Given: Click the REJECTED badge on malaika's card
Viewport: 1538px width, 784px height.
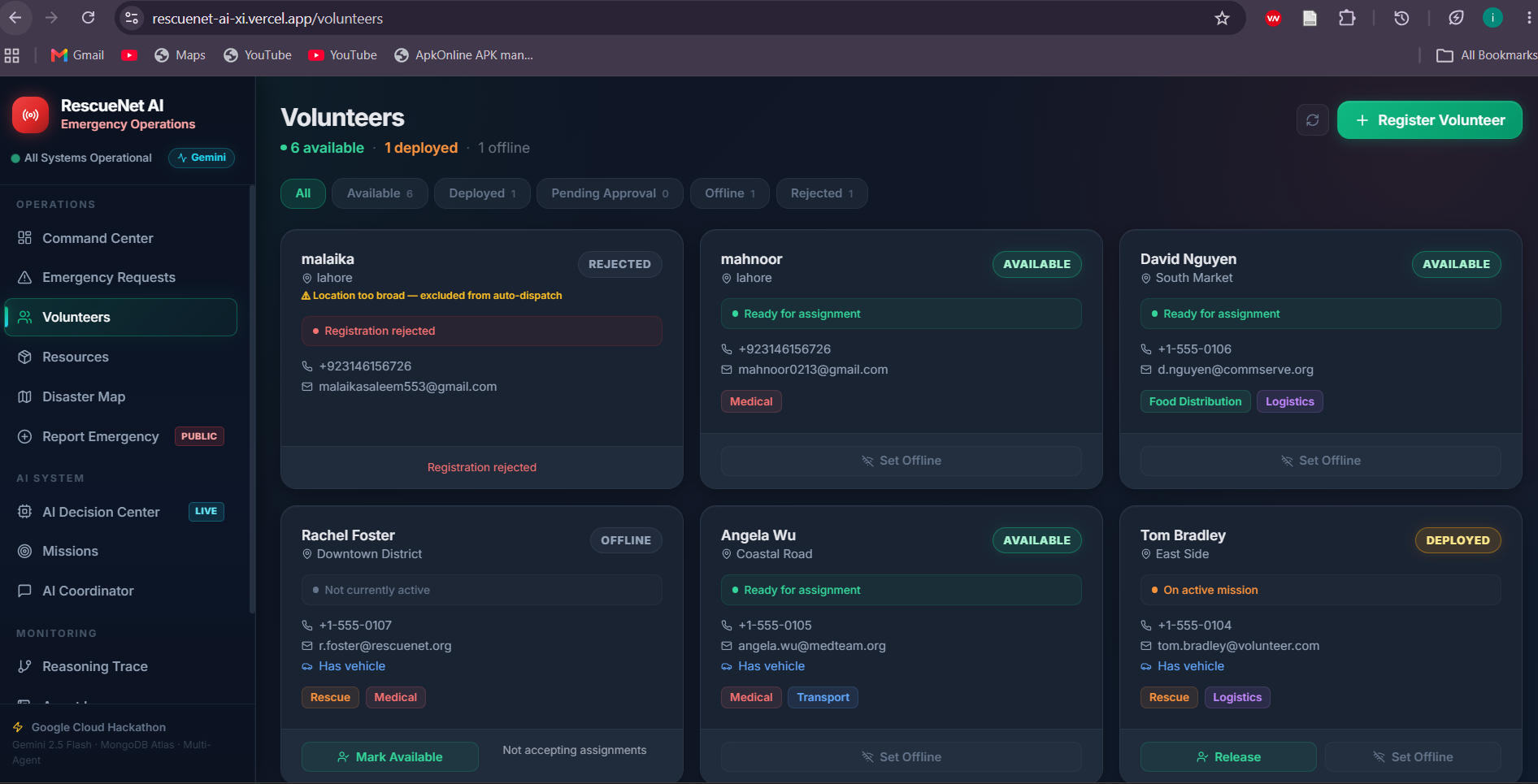Looking at the screenshot, I should click(x=619, y=264).
